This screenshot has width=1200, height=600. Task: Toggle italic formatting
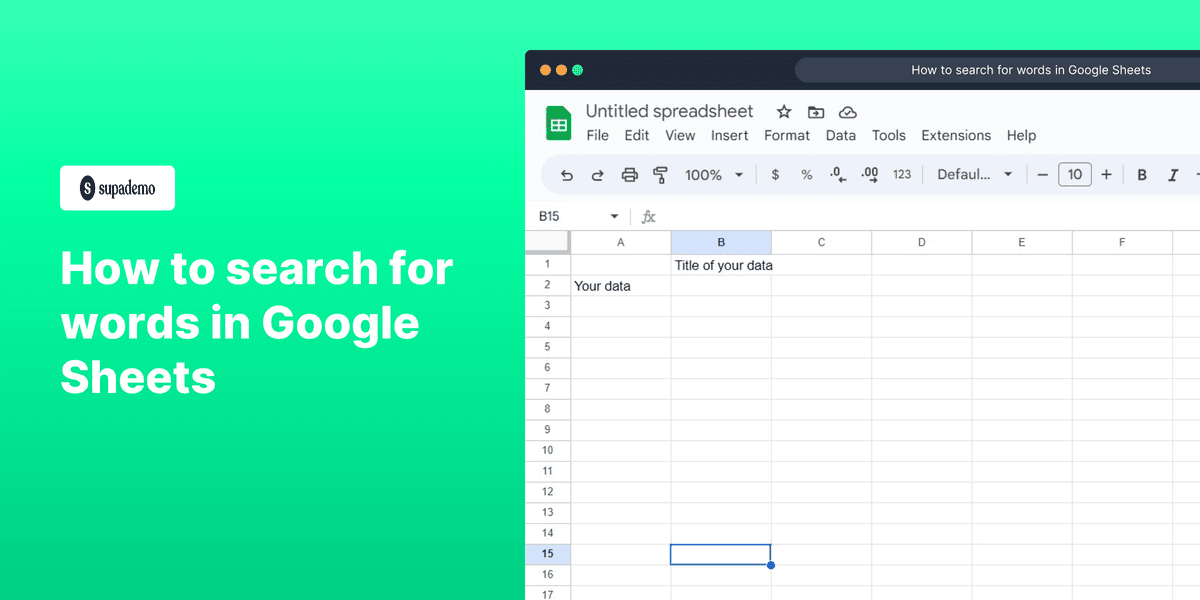[1172, 174]
